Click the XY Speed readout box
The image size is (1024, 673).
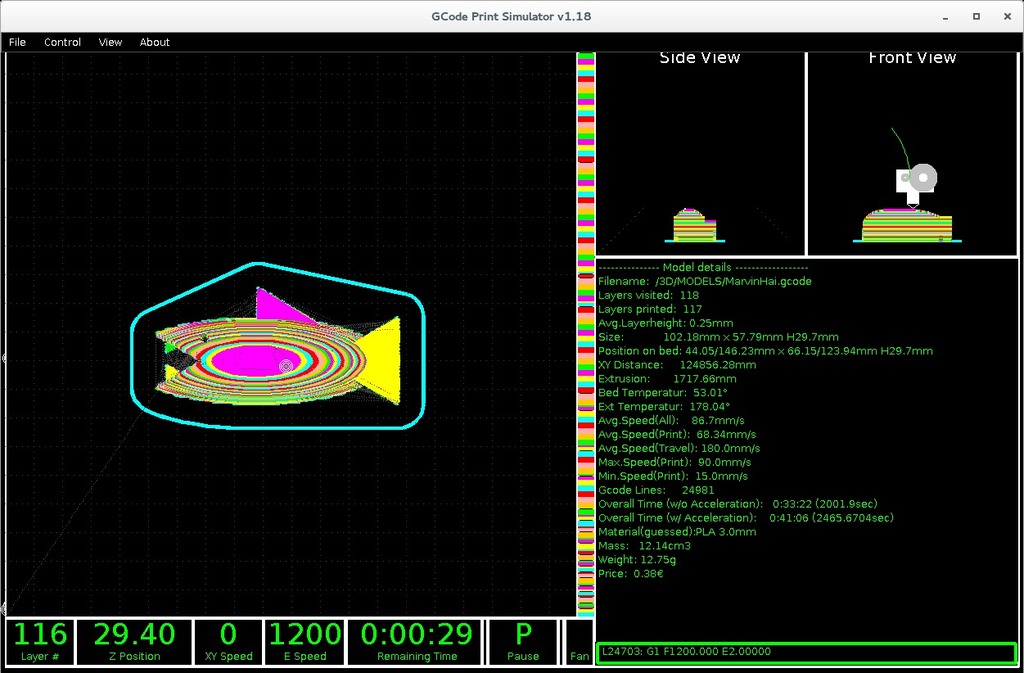[228, 641]
